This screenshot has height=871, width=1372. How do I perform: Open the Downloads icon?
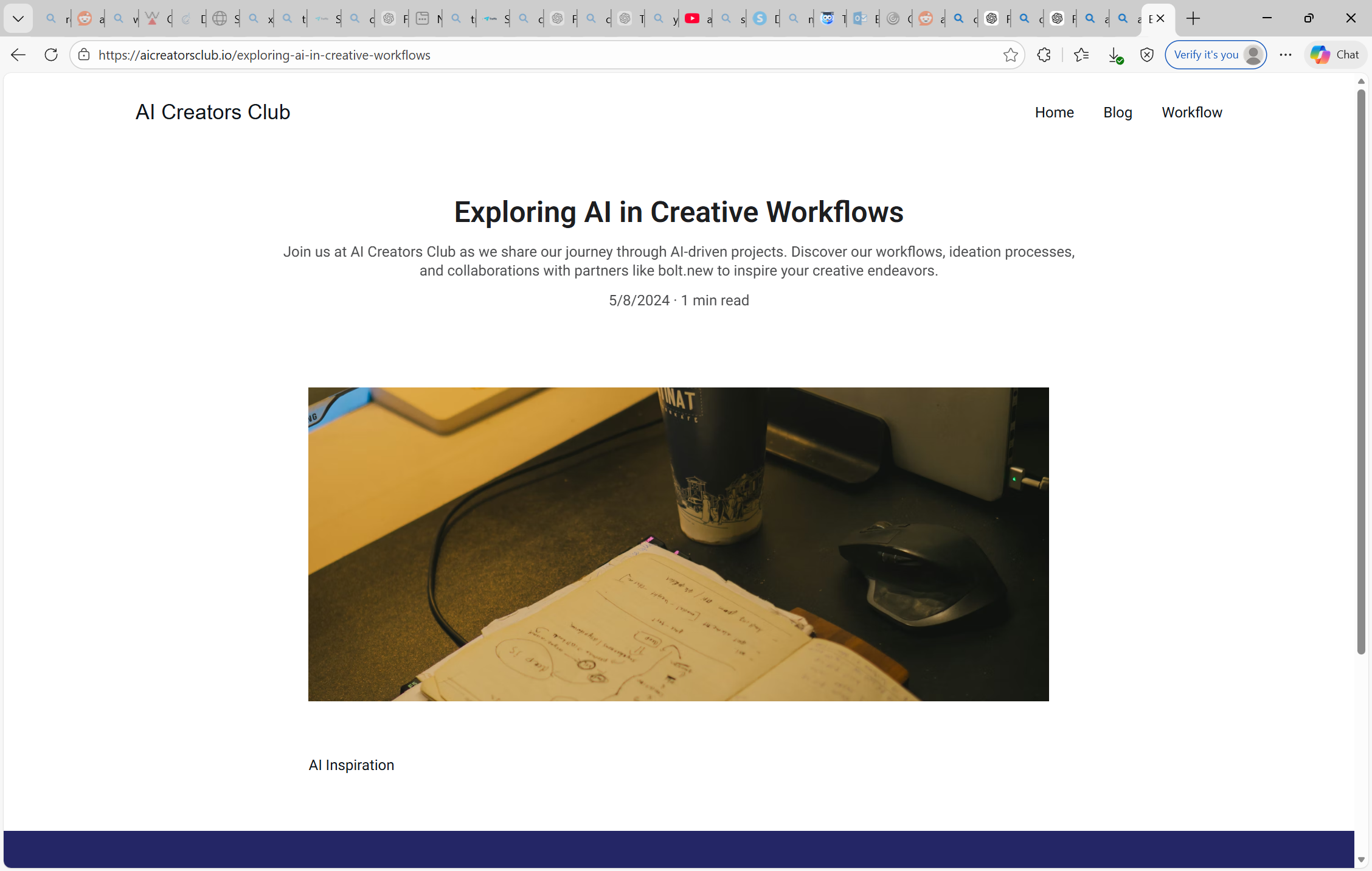1114,55
